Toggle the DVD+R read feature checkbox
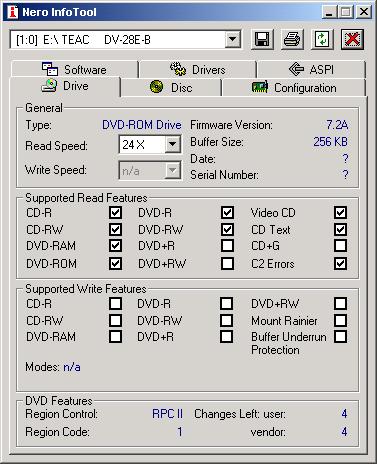The image size is (377, 464). pos(227,246)
